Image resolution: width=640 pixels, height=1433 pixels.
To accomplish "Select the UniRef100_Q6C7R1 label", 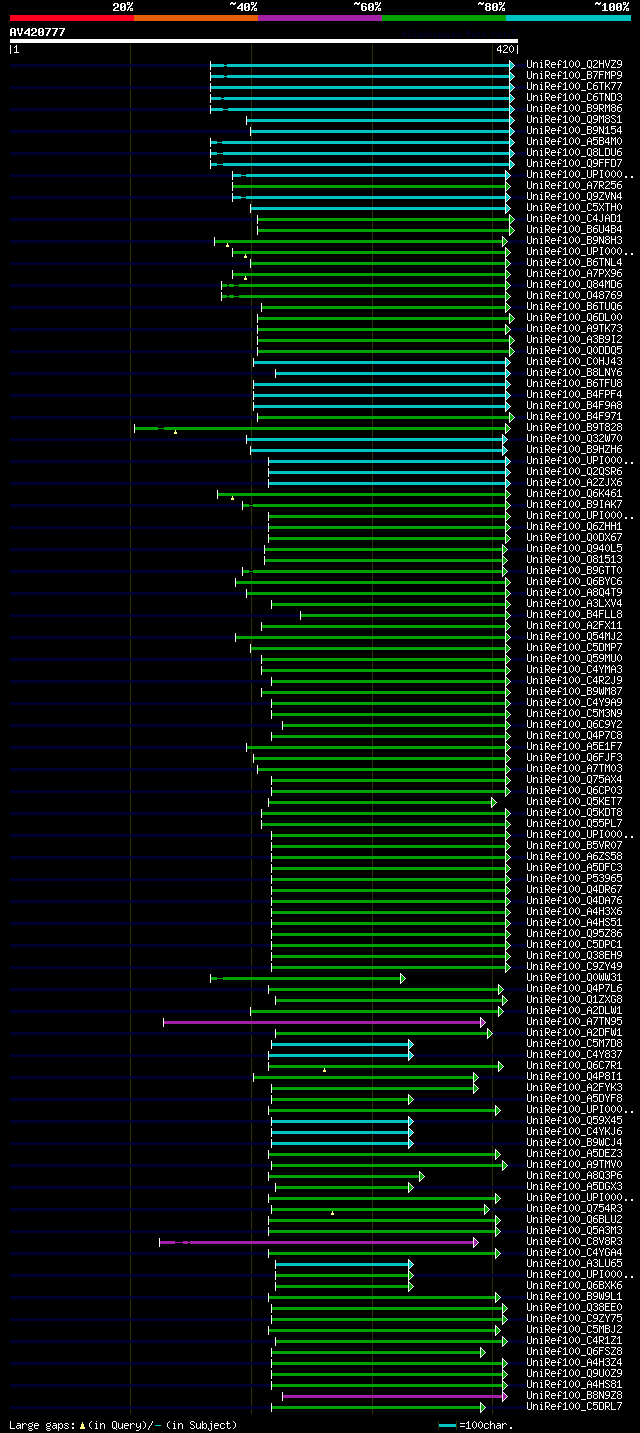I will tap(574, 1066).
